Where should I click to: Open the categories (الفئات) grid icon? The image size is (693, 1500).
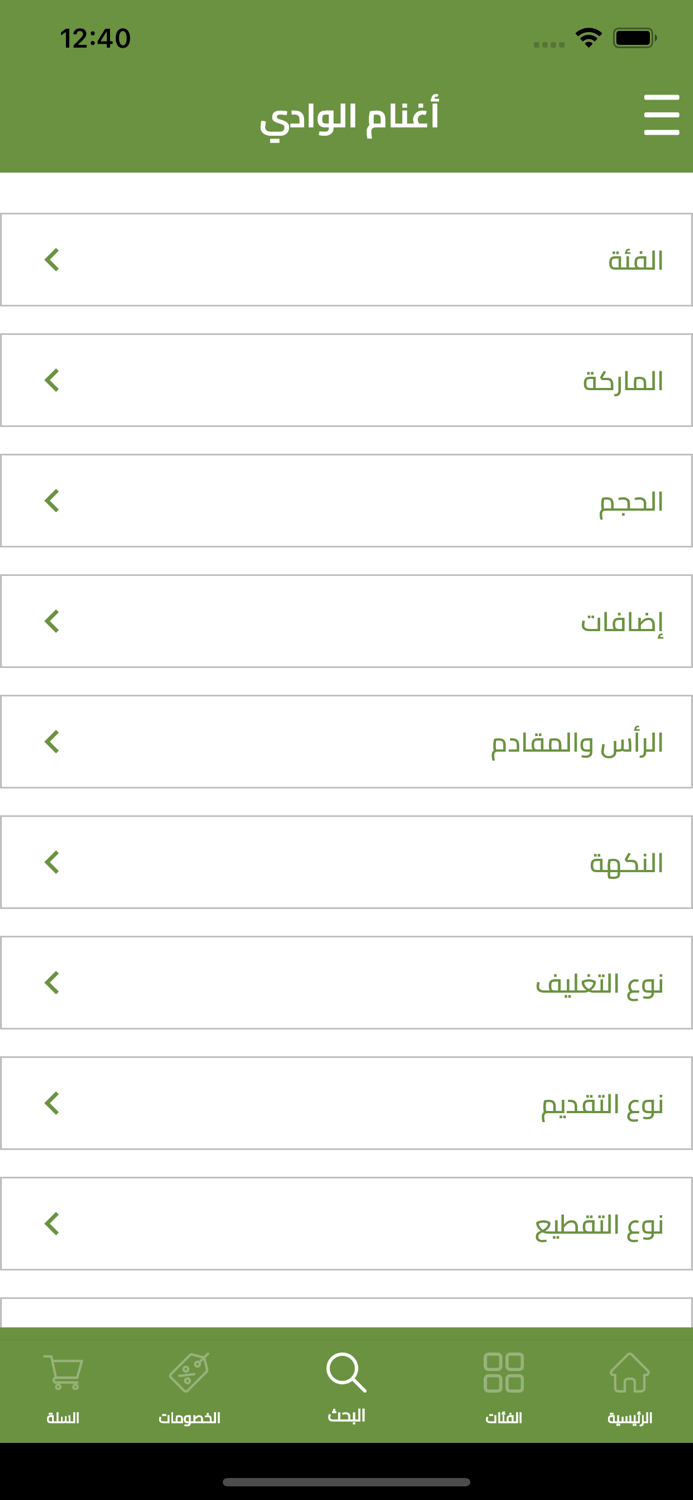coord(503,1372)
